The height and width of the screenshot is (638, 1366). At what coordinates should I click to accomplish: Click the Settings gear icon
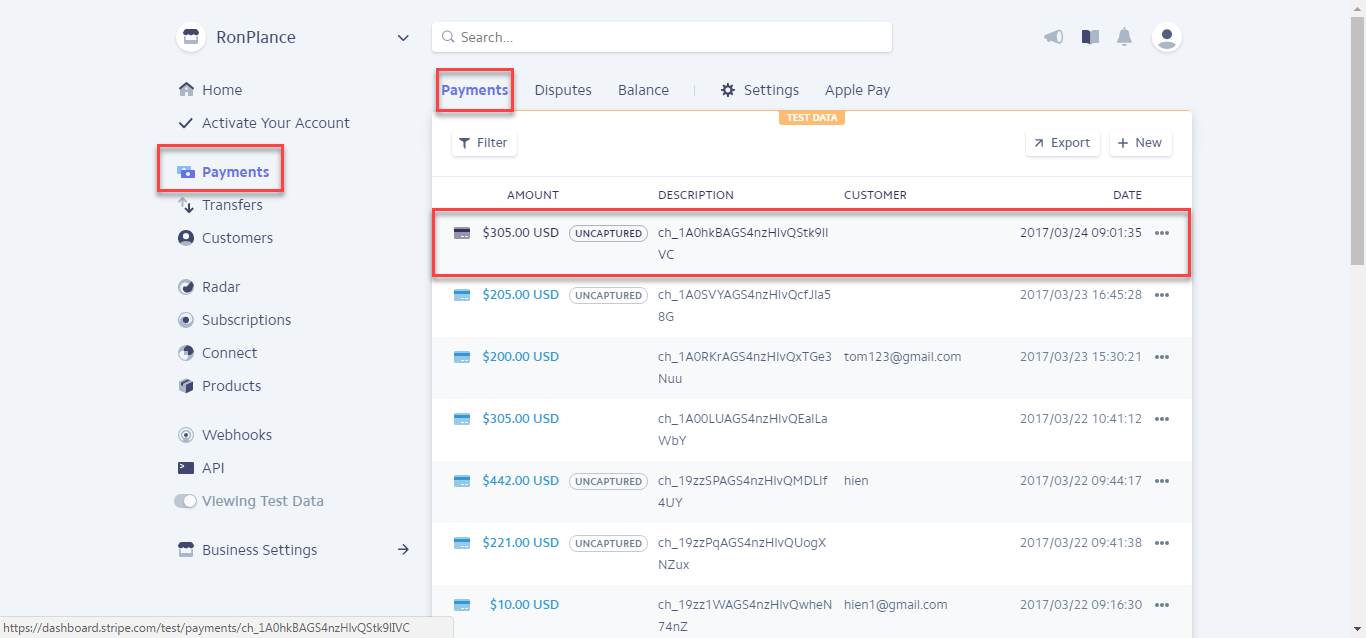728,90
